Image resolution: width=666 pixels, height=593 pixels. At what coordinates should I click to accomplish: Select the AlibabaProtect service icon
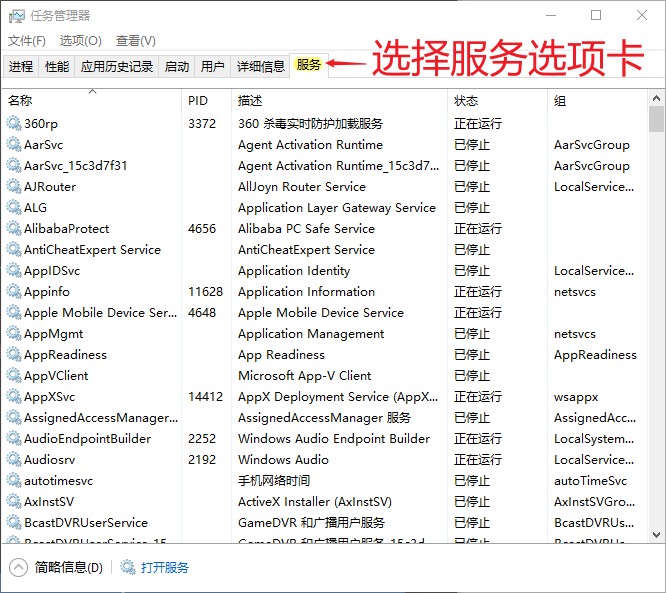tap(14, 229)
